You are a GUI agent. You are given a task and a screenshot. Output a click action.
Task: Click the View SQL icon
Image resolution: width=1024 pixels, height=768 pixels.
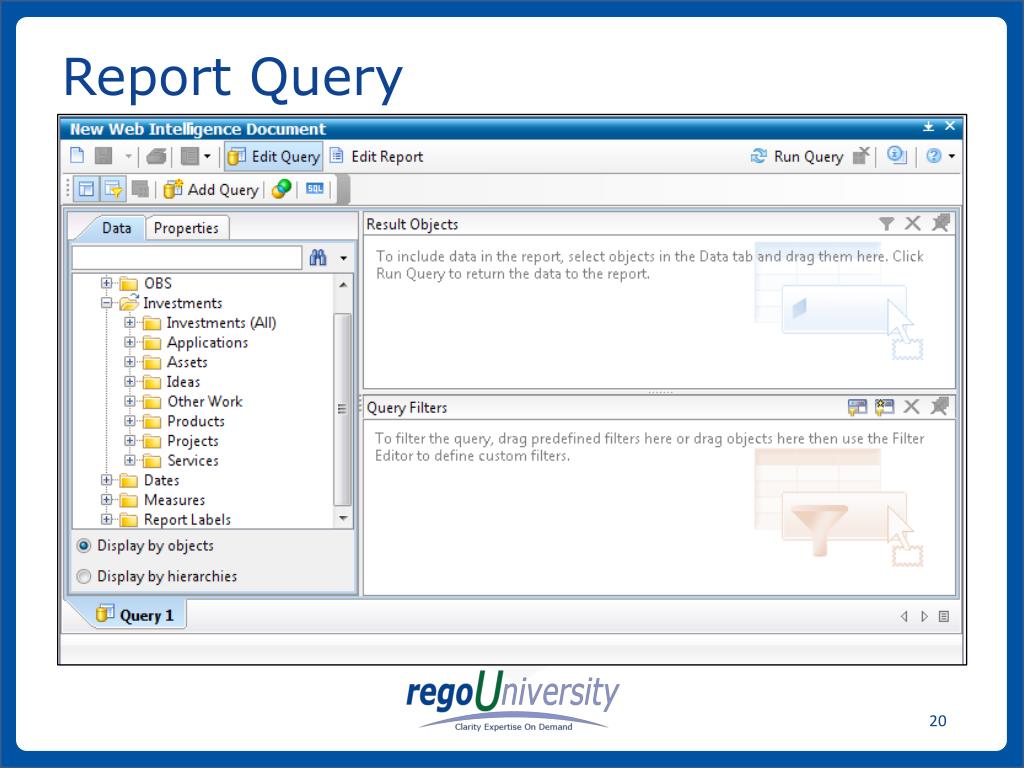tap(315, 189)
